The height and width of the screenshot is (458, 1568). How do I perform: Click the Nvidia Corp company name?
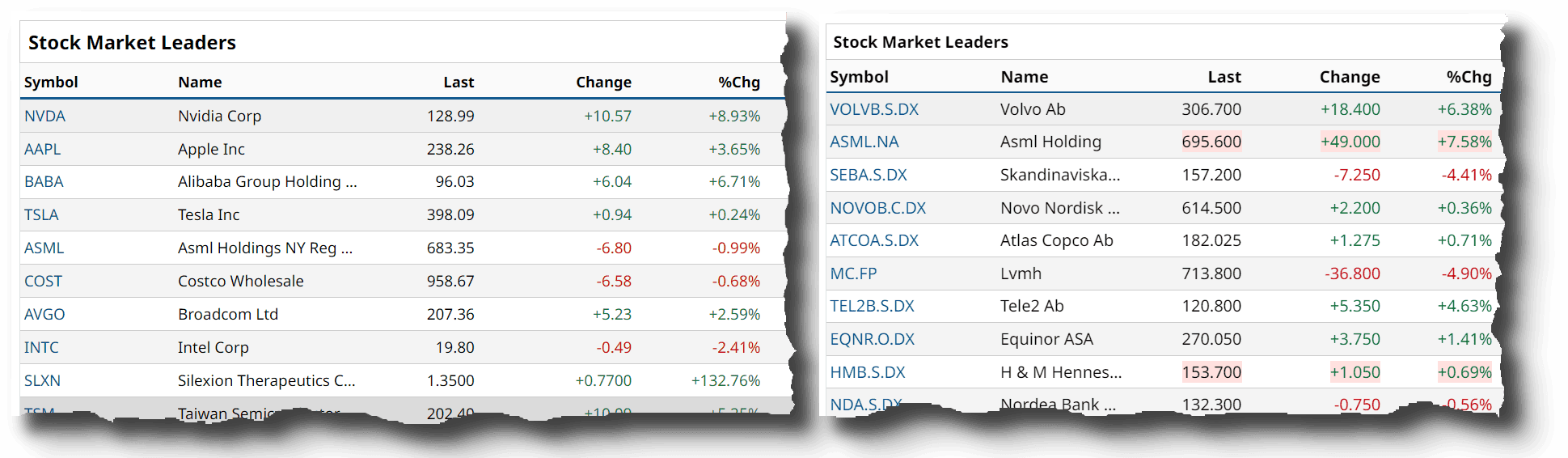coord(219,116)
